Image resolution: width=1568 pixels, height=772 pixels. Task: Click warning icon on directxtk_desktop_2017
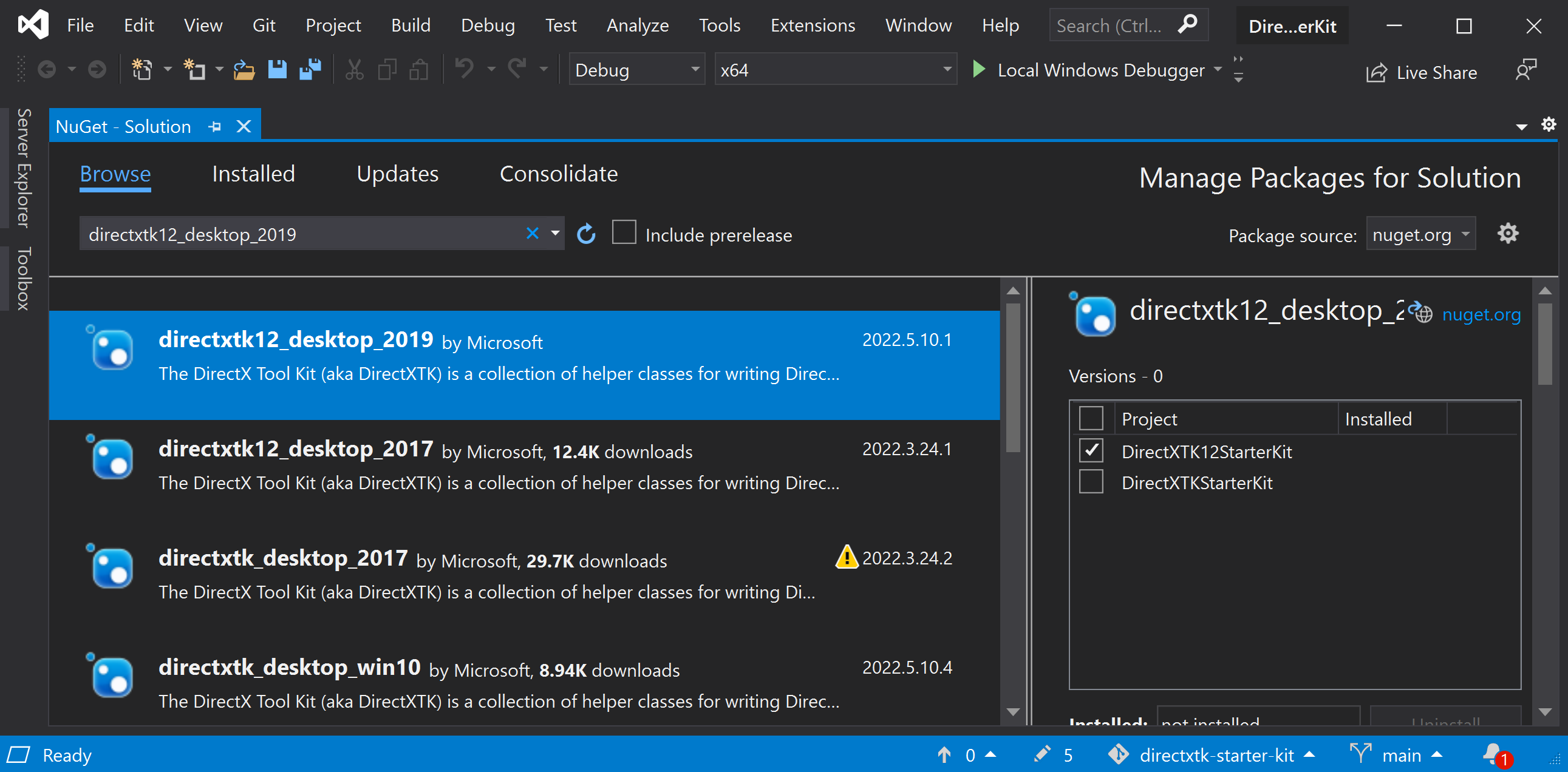click(x=846, y=557)
